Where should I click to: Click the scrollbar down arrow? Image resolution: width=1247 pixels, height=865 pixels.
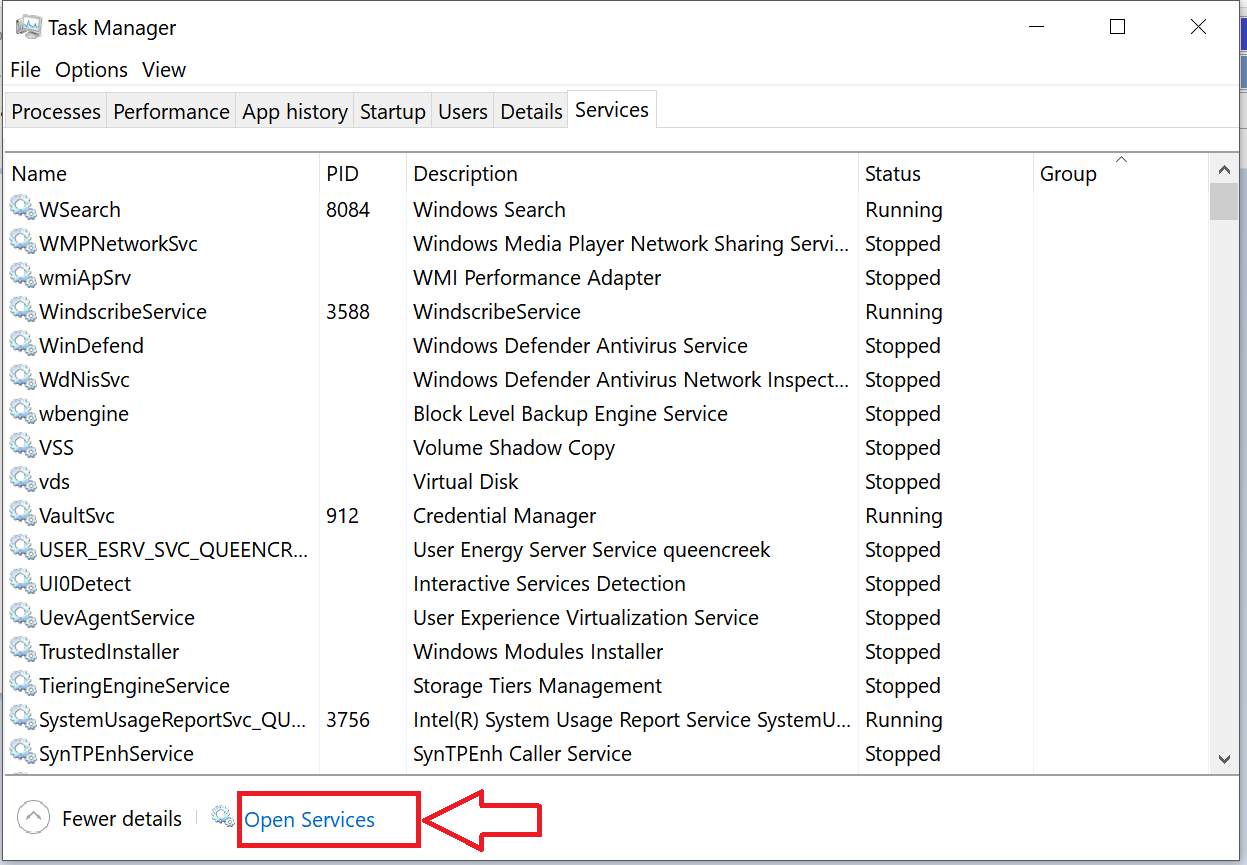point(1224,759)
